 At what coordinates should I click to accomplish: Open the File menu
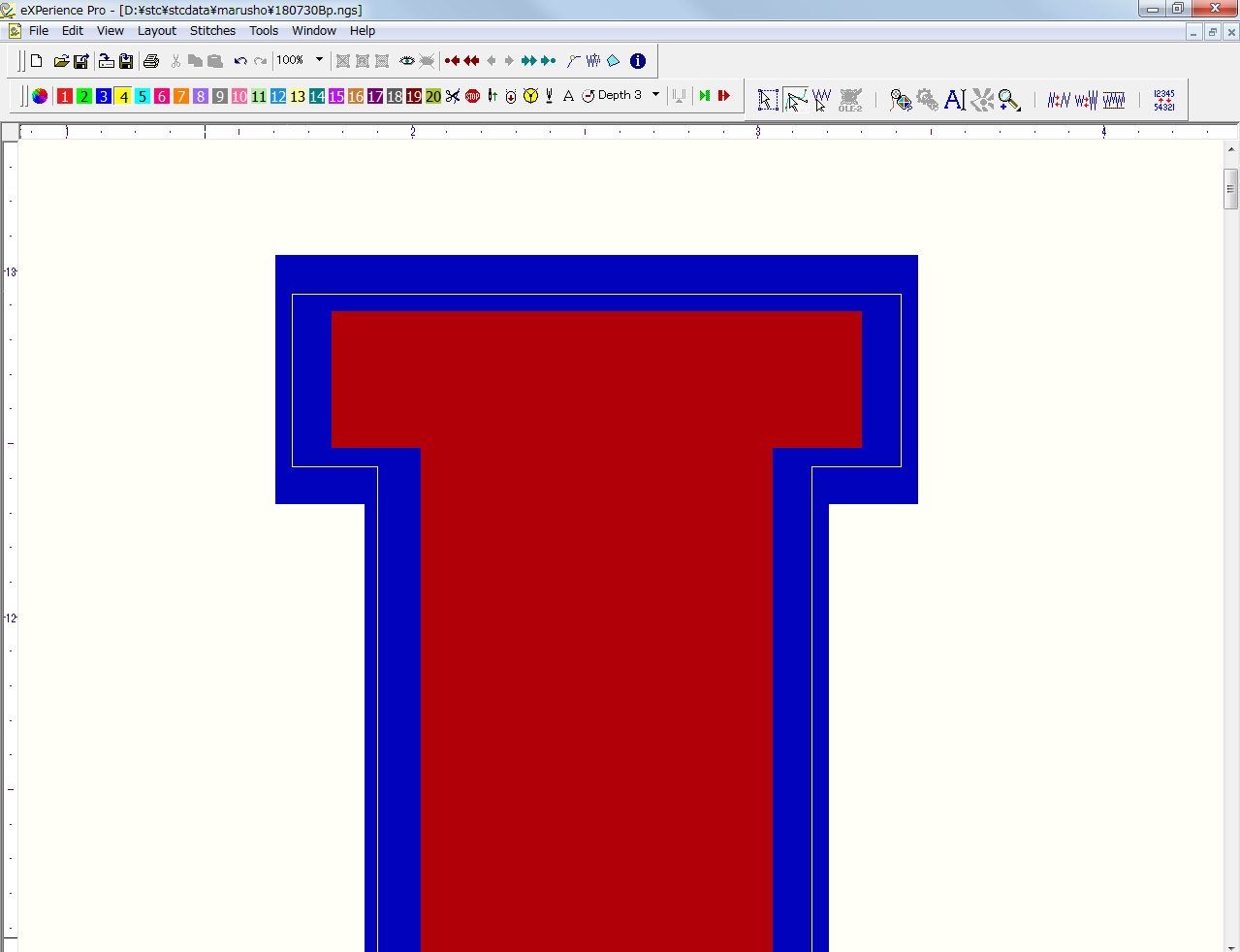click(39, 31)
